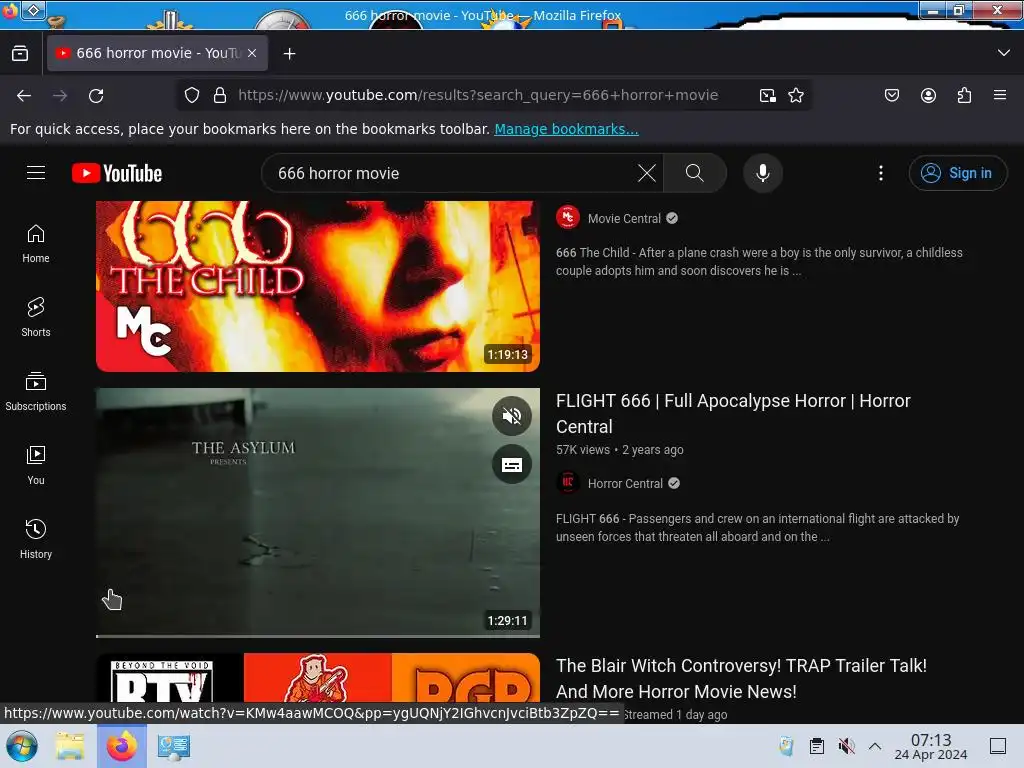Open the clipboard tray icon

click(816, 746)
